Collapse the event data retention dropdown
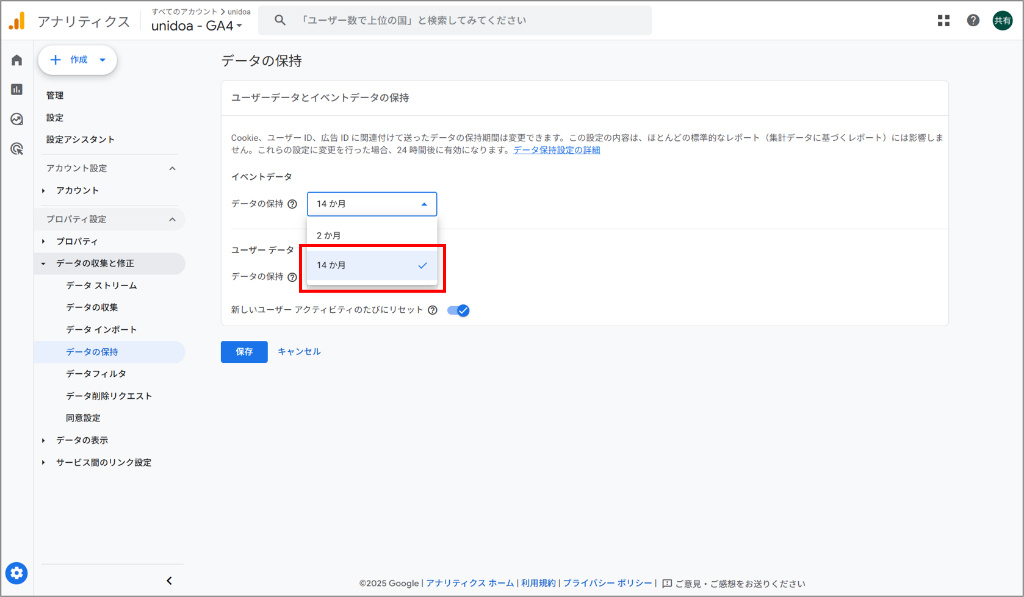 (x=372, y=204)
